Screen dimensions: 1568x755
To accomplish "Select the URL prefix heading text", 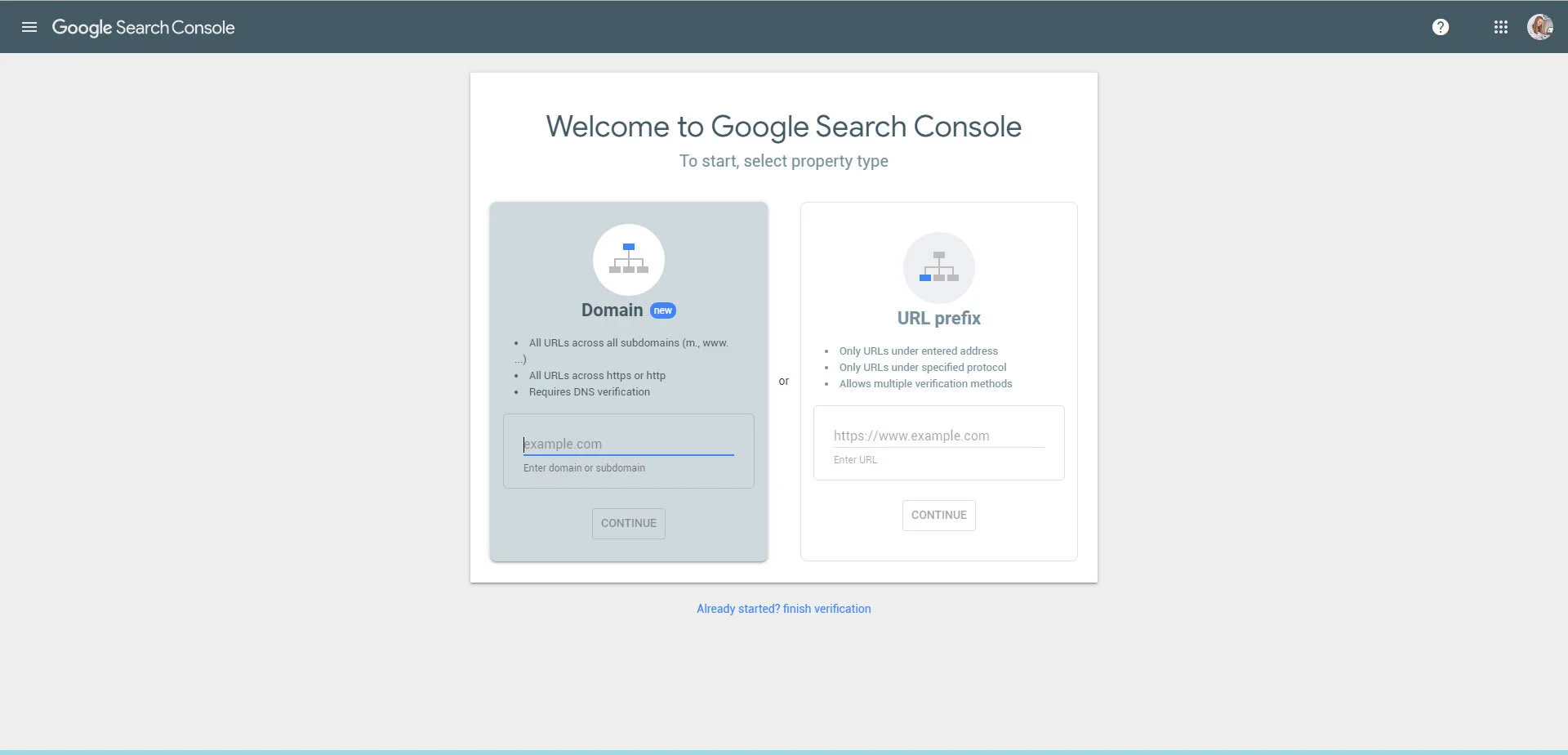I will pyautogui.click(x=938, y=319).
